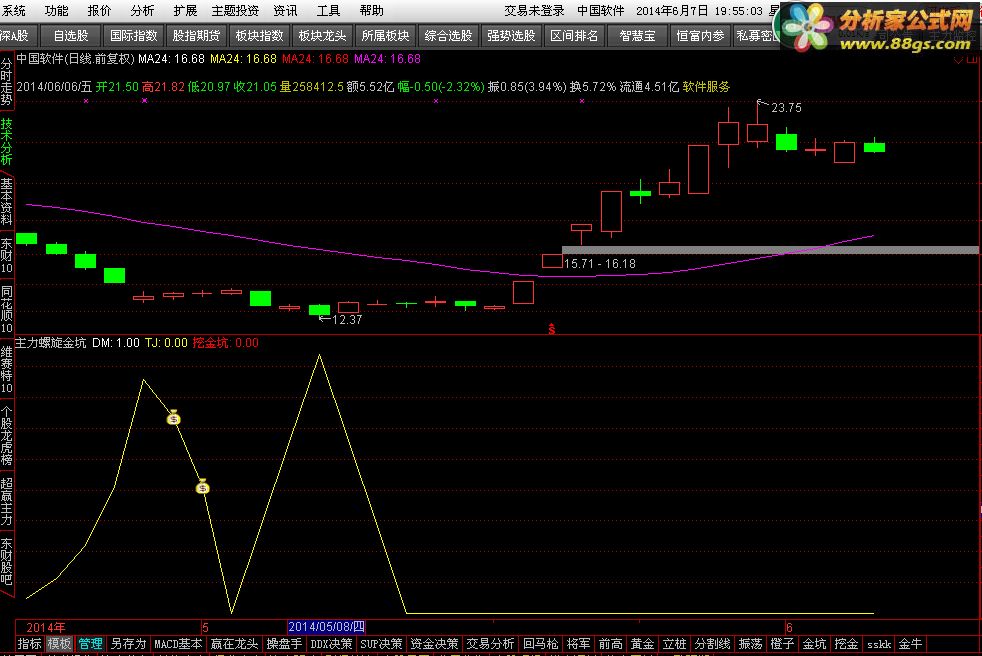Switch indicator to 金坑
982x656 pixels.
[814, 643]
